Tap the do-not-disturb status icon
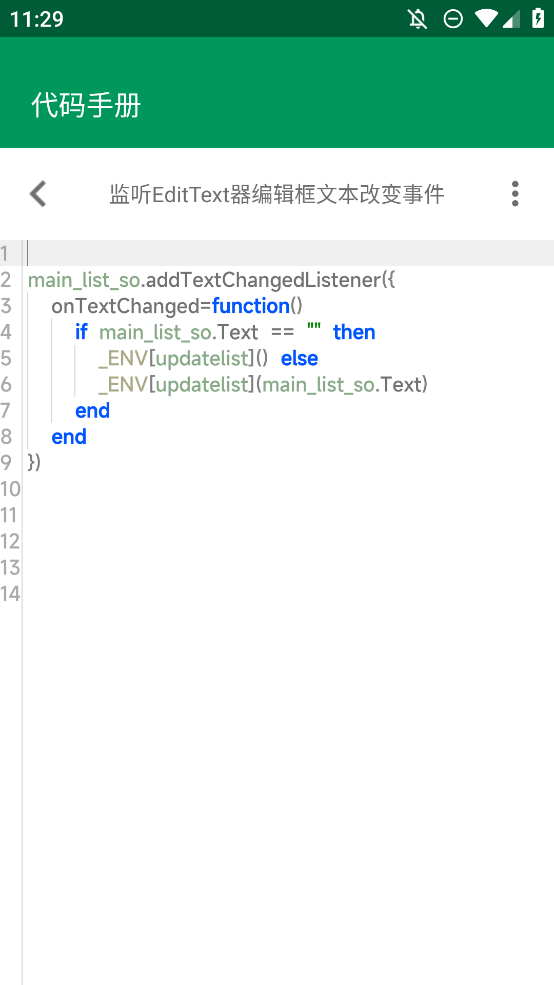 tap(453, 19)
